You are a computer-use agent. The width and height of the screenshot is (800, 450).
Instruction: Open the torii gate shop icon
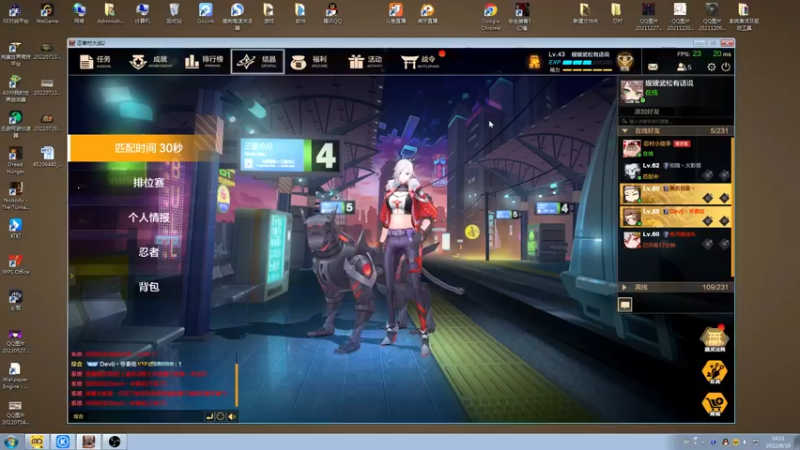point(714,338)
